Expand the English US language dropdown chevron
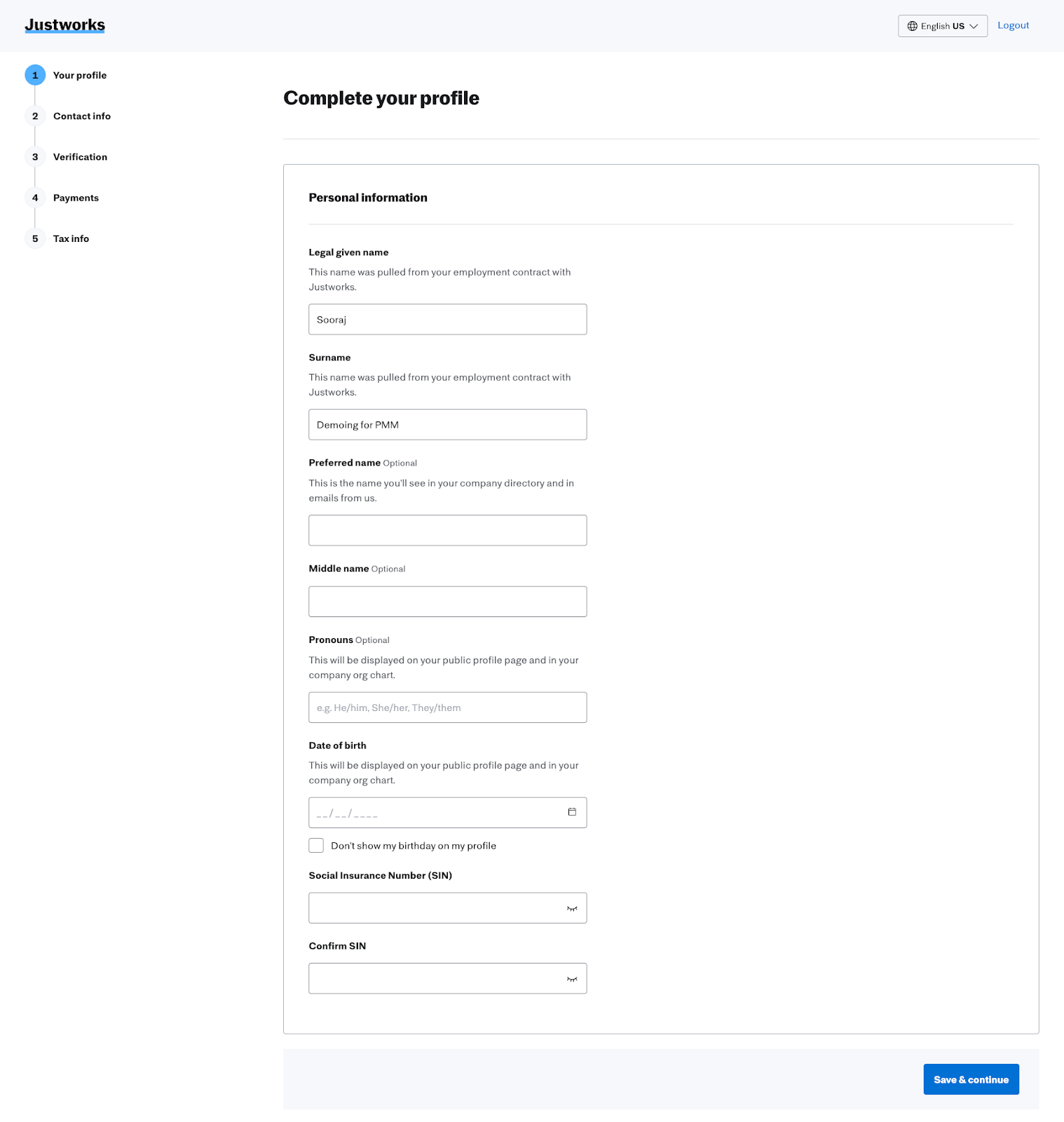 [x=974, y=26]
